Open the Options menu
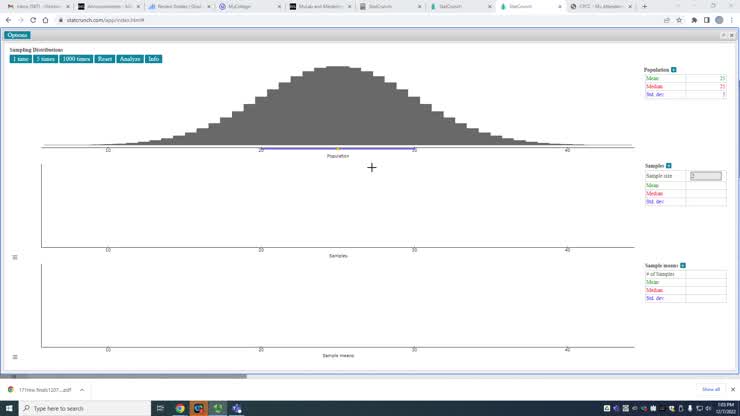 coord(17,35)
